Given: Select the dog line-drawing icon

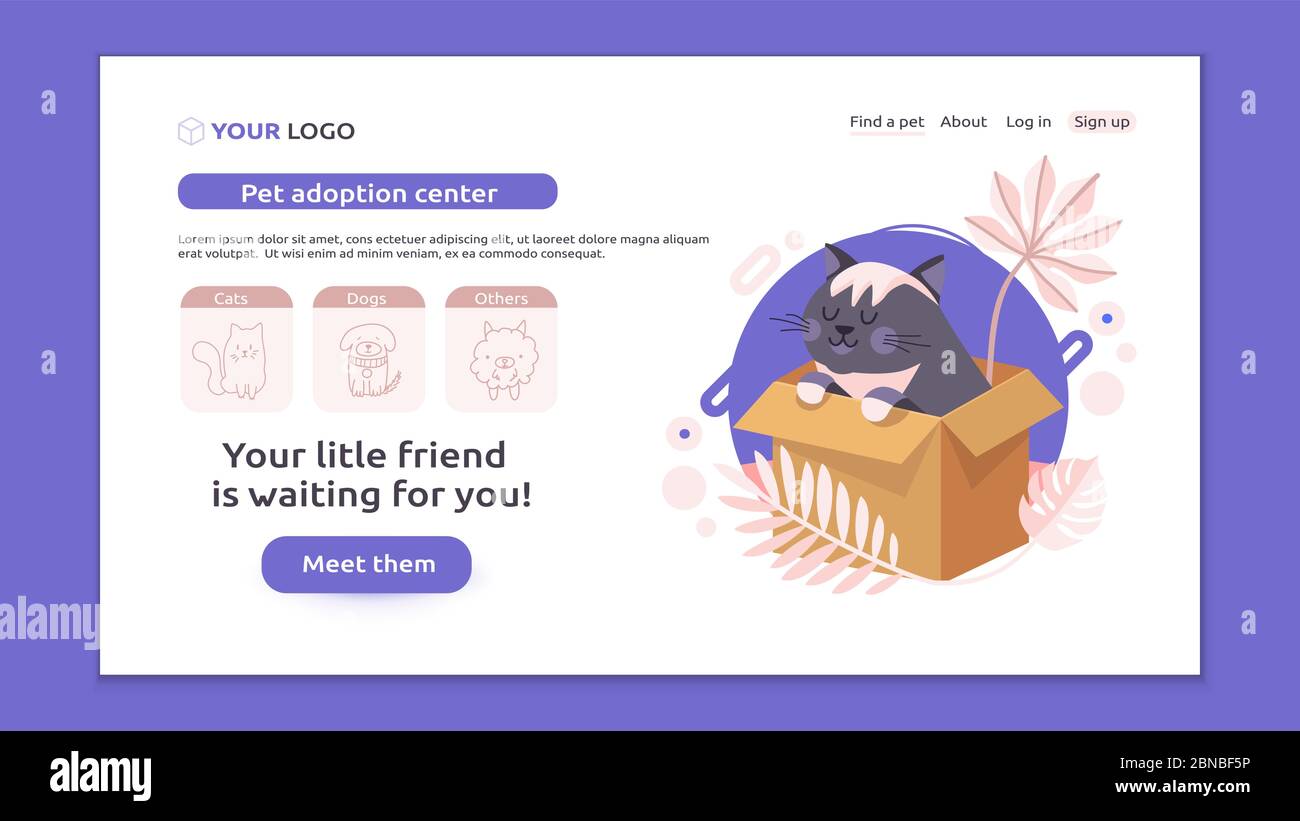Looking at the screenshot, I should [x=368, y=360].
